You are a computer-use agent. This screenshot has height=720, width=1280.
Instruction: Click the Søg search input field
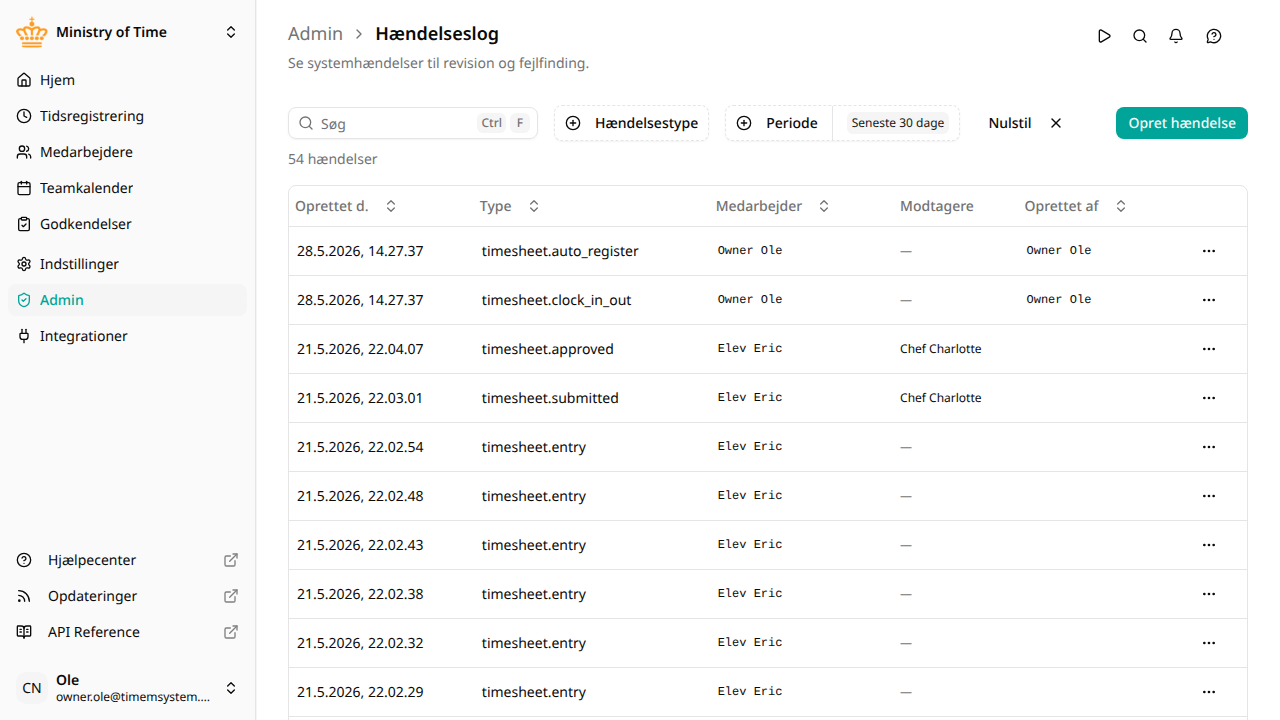413,123
